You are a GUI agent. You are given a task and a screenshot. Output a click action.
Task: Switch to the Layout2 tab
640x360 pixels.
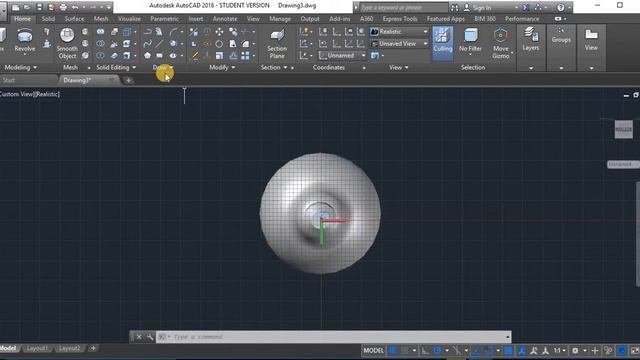click(69, 348)
